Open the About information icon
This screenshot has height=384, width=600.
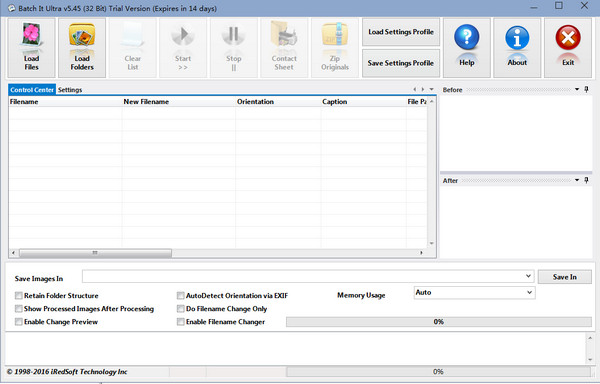(517, 47)
